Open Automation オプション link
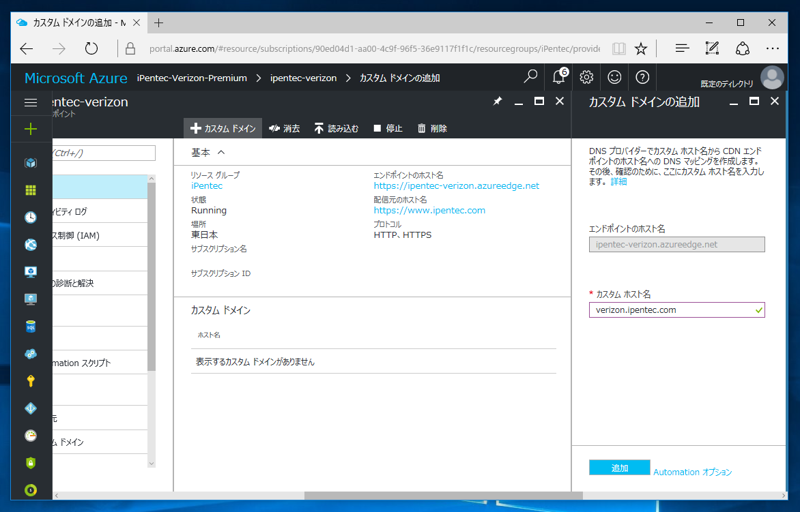 coord(692,472)
